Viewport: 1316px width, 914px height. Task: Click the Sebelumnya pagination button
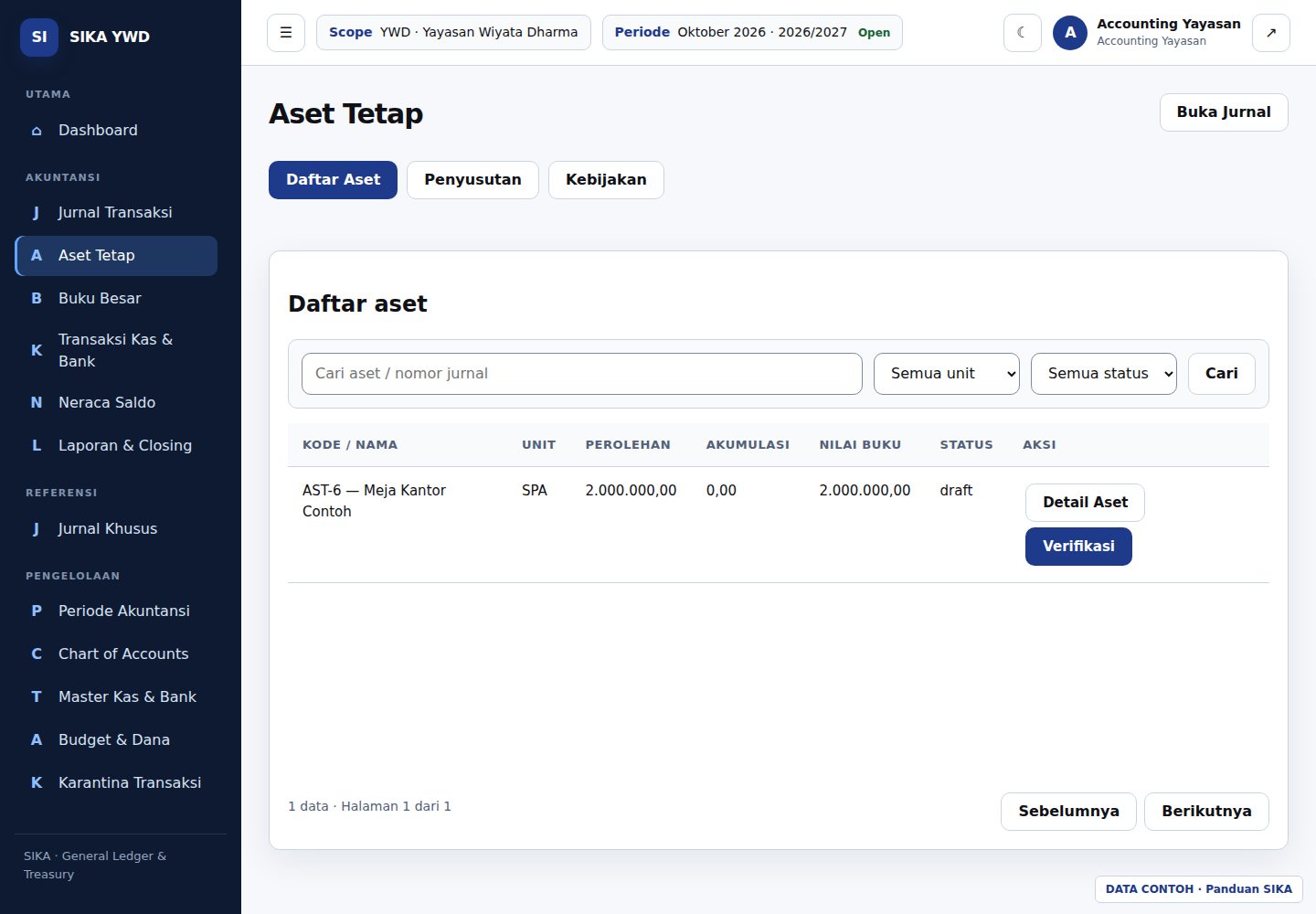pyautogui.click(x=1068, y=812)
